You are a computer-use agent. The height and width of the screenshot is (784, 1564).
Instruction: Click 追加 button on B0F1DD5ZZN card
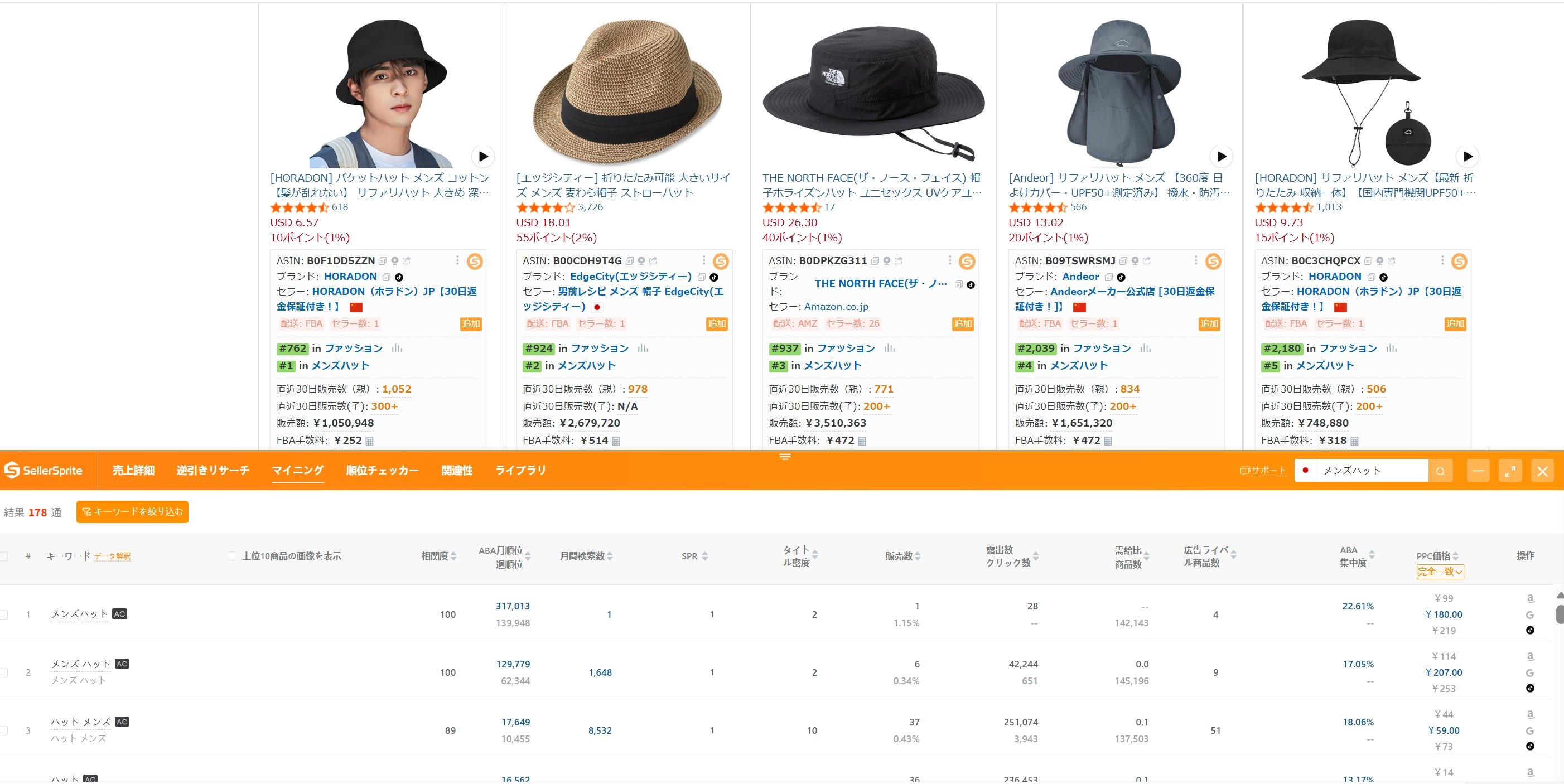coord(471,324)
